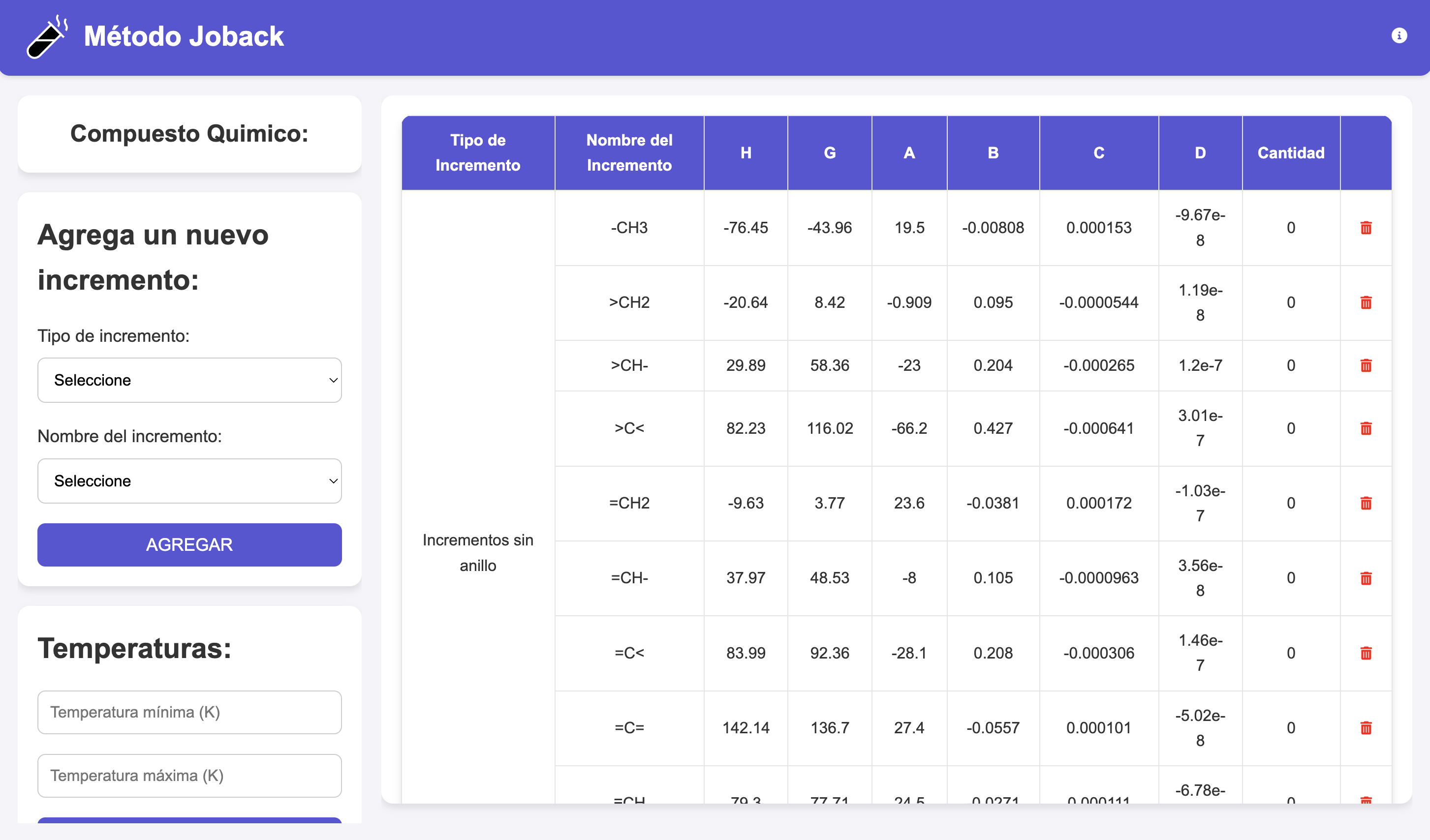
Task: Click the 116.02 G value
Action: [x=830, y=428]
